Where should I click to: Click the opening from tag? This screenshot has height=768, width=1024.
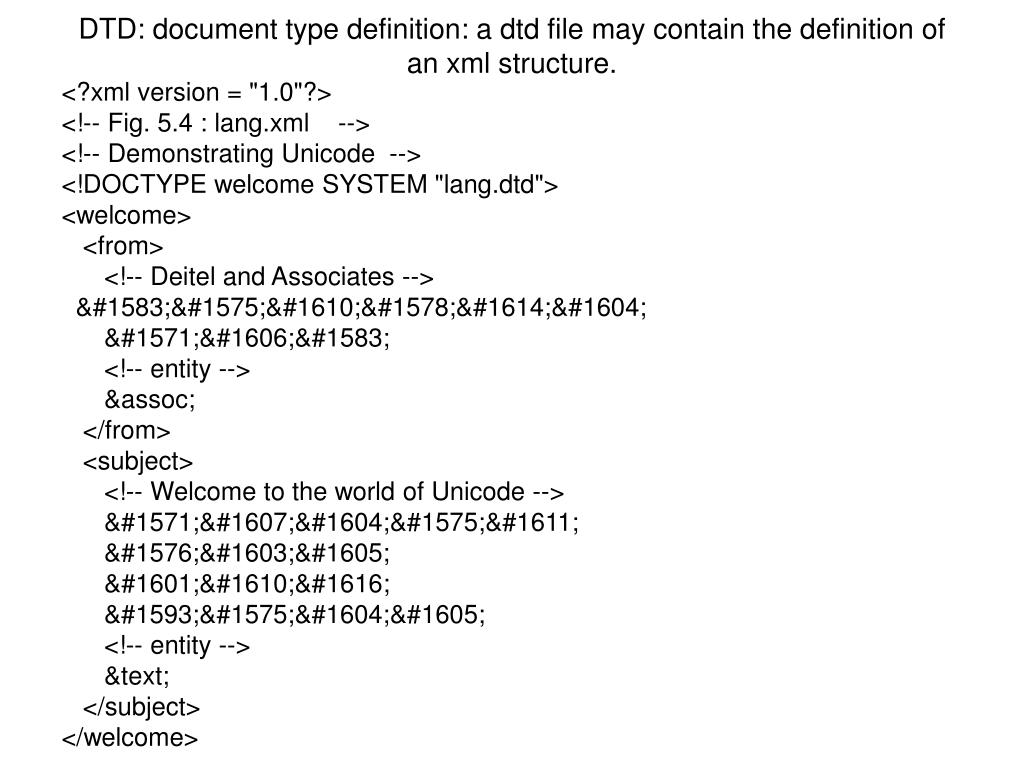[x=123, y=246]
